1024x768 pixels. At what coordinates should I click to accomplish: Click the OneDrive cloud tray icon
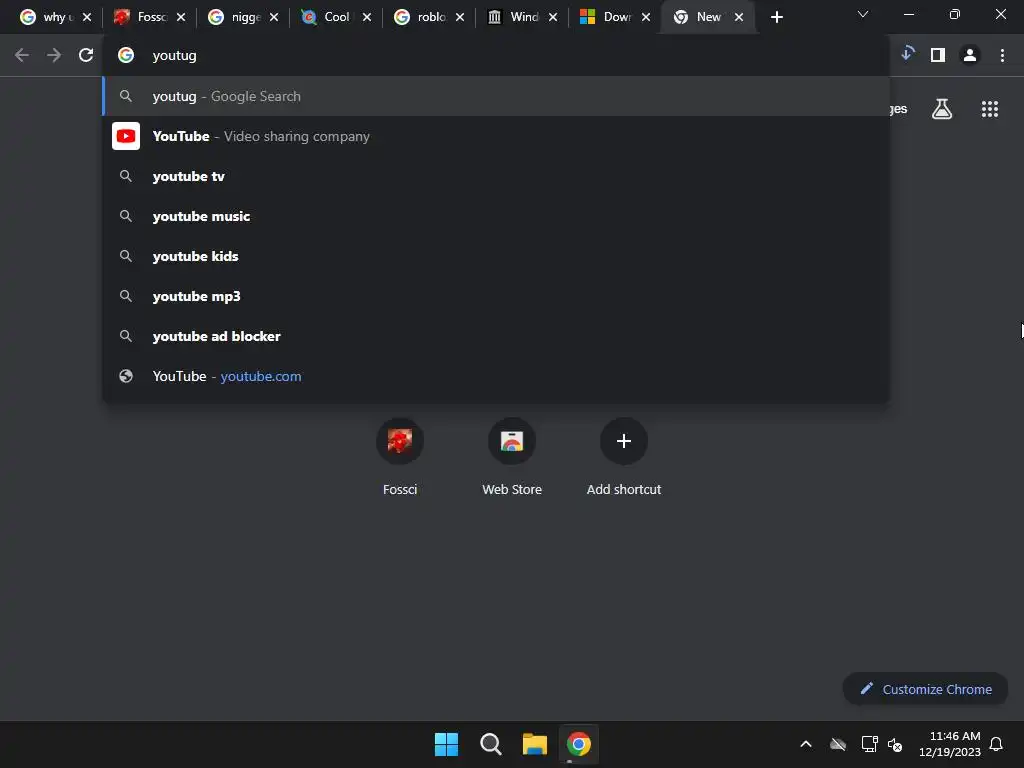coord(838,744)
